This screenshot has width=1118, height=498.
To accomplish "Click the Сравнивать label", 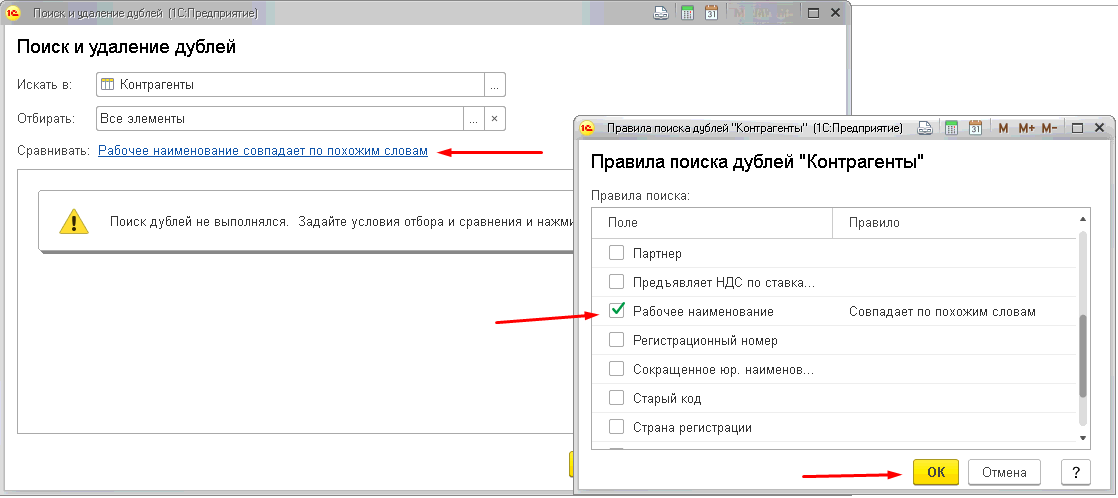I will tap(54, 151).
